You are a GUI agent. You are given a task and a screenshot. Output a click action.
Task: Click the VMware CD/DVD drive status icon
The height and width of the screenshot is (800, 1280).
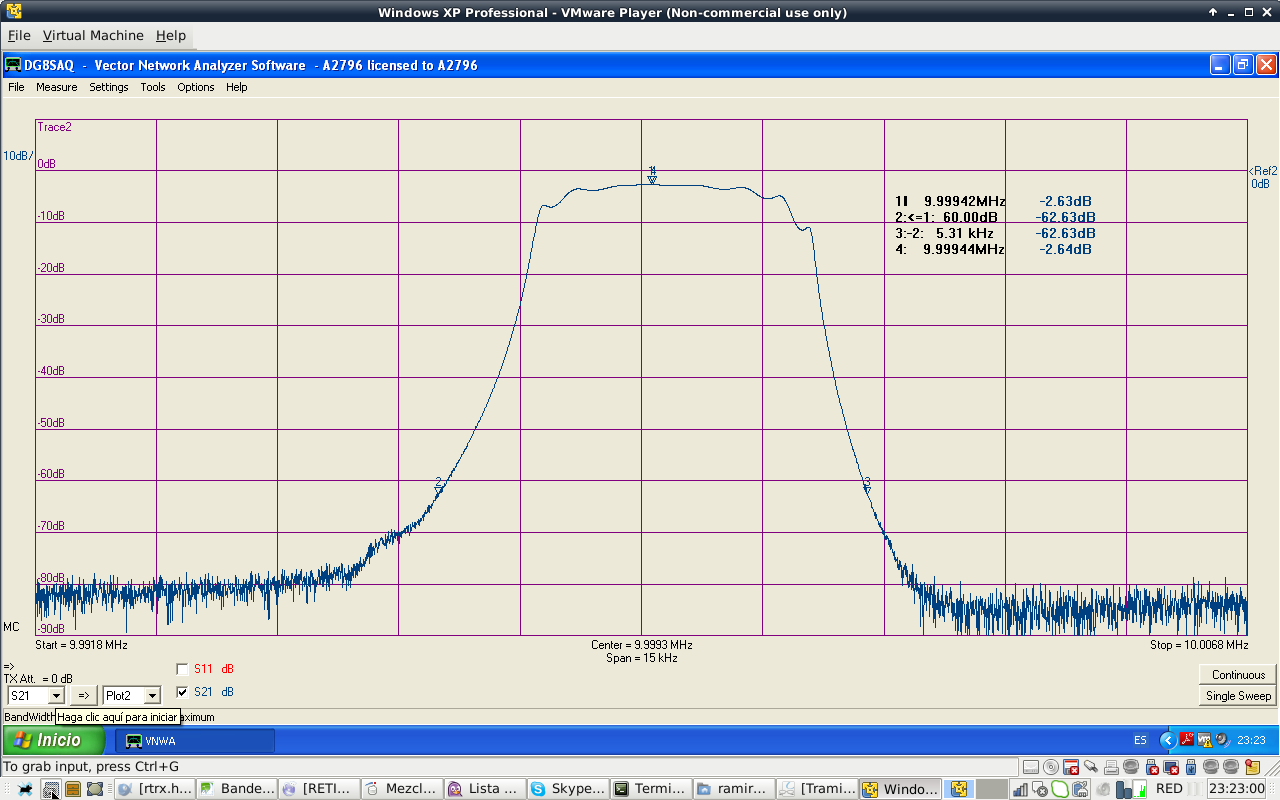[x=1051, y=767]
